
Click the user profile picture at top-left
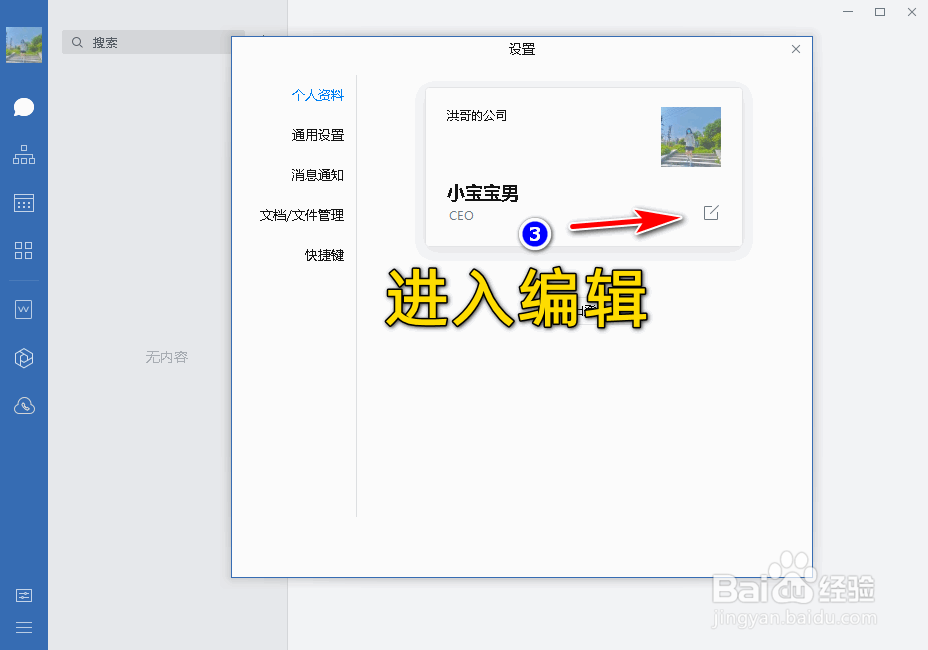click(24, 44)
